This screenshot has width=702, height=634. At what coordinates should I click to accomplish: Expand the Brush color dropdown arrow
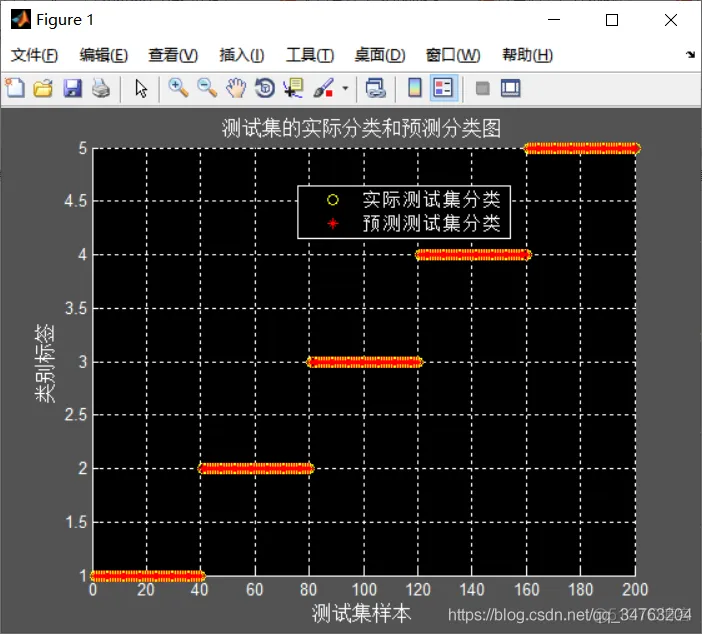coord(345,88)
